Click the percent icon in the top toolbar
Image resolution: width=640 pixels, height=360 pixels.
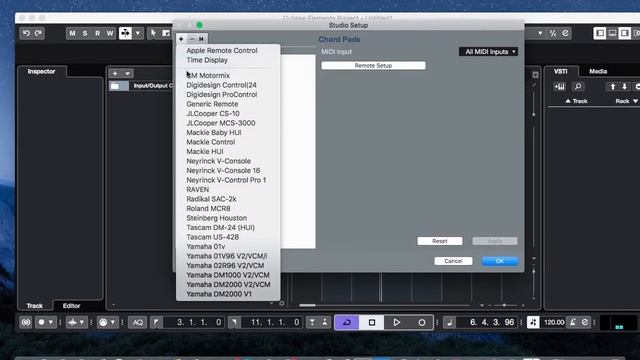(x=553, y=33)
